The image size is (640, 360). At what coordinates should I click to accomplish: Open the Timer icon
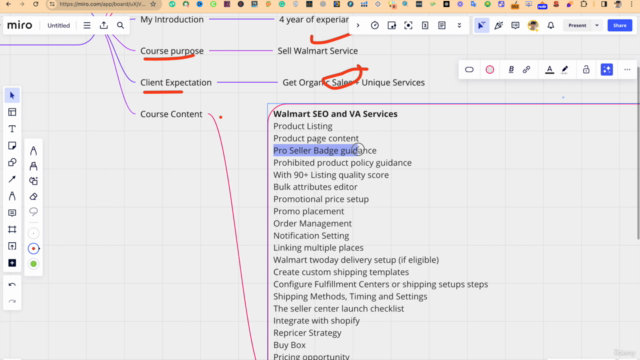point(375,25)
